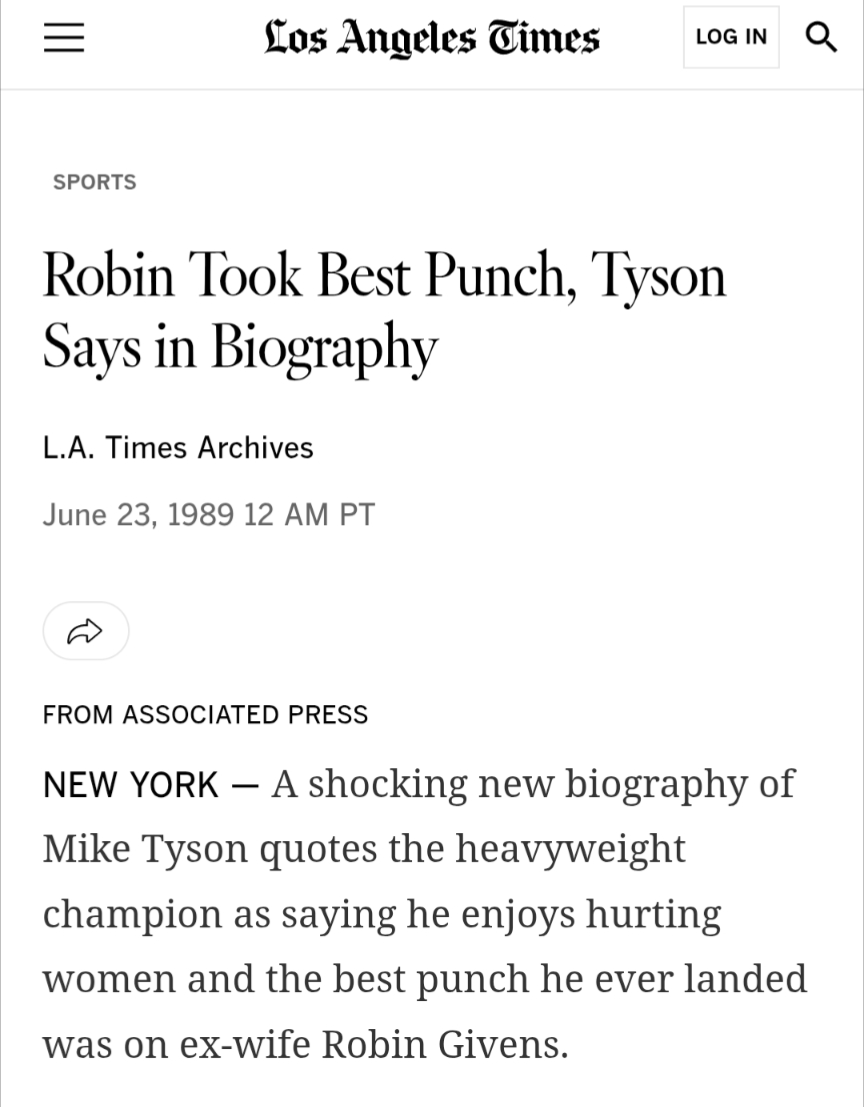
Task: Click the word "heavyweight" in the paragraph
Action: point(570,850)
